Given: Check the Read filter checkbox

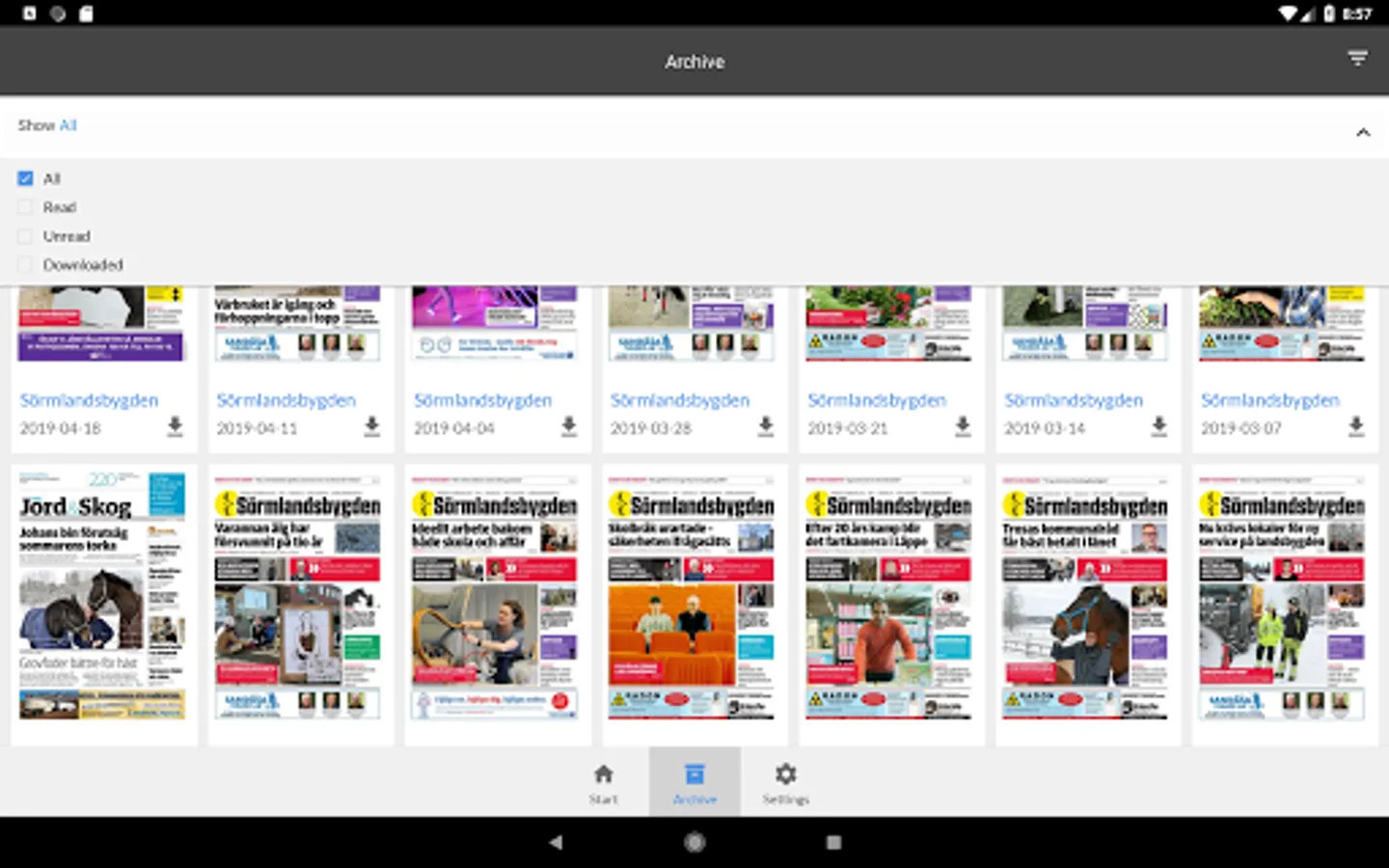Looking at the screenshot, I should (x=25, y=207).
